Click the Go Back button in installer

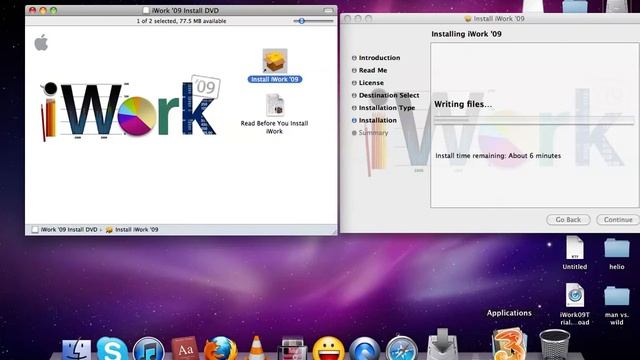click(568, 220)
